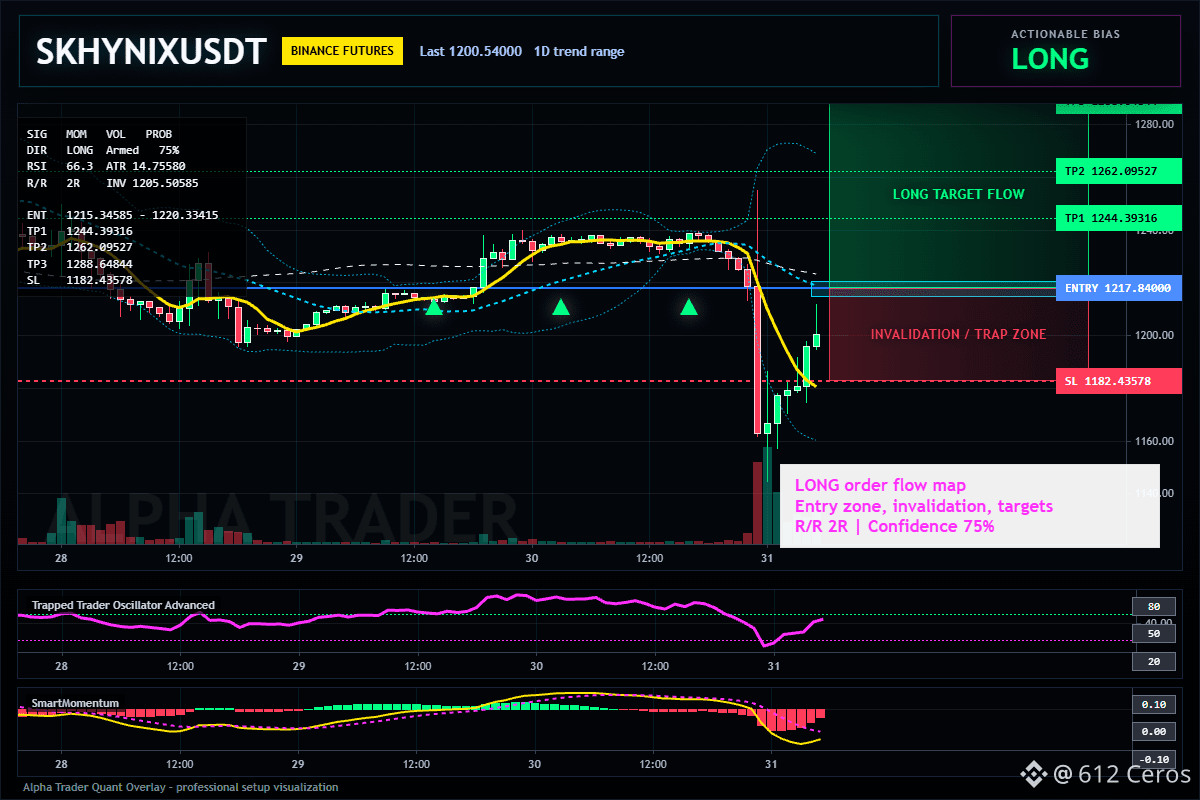Click the 50 level on oscillator scale

1153,634
